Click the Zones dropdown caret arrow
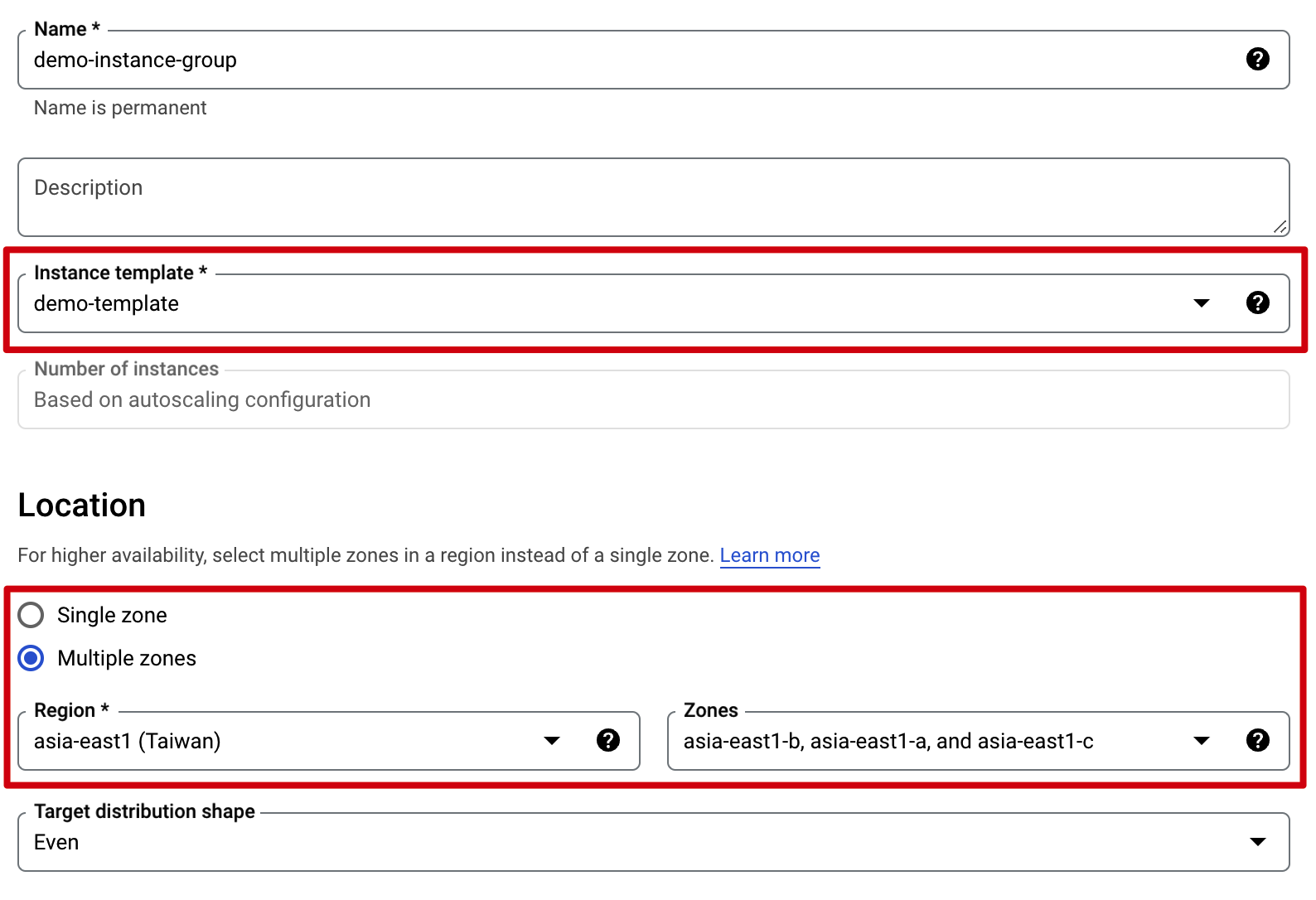The image size is (1316, 900). 1201,741
